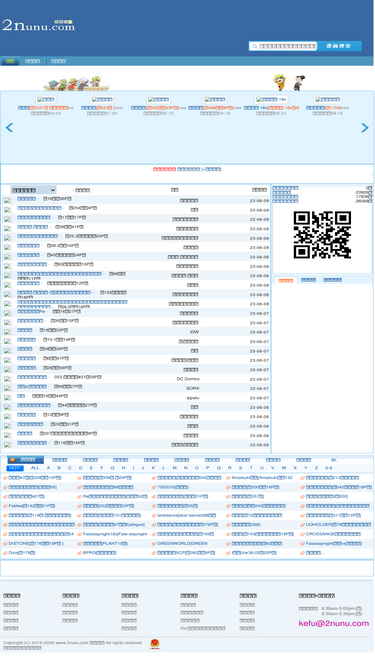This screenshot has width=375, height=667.
Task: Click the bullet icon beside 7SEEDS link
Action: pos(154,487)
